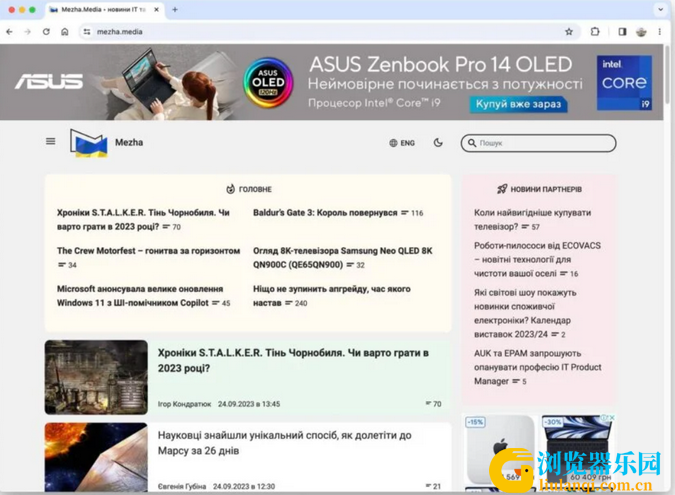Screen dimensions: 675x495
Task: Open Samsung Neo QLED 8K review link
Action: tap(343, 257)
